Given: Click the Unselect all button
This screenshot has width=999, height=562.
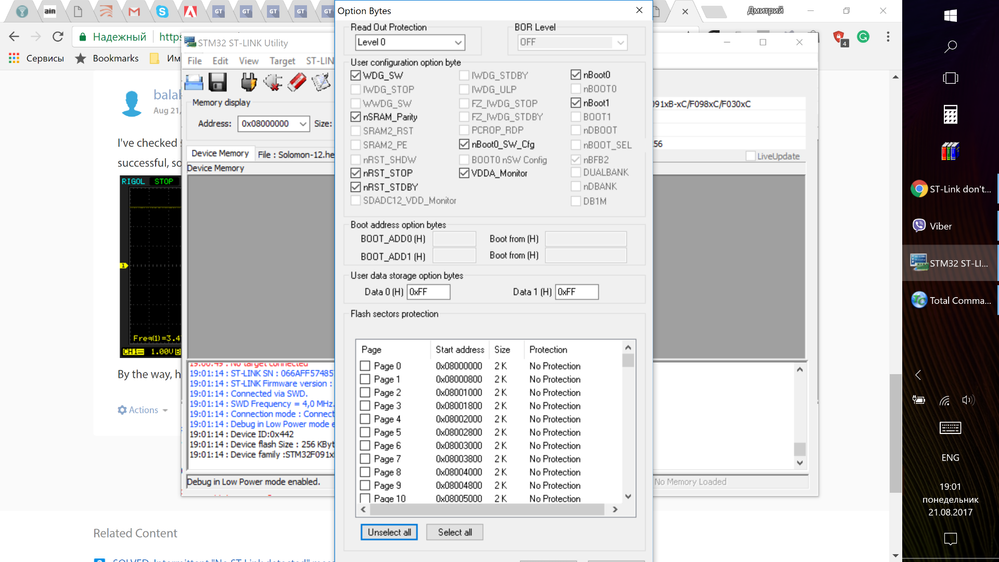Looking at the screenshot, I should tap(389, 532).
